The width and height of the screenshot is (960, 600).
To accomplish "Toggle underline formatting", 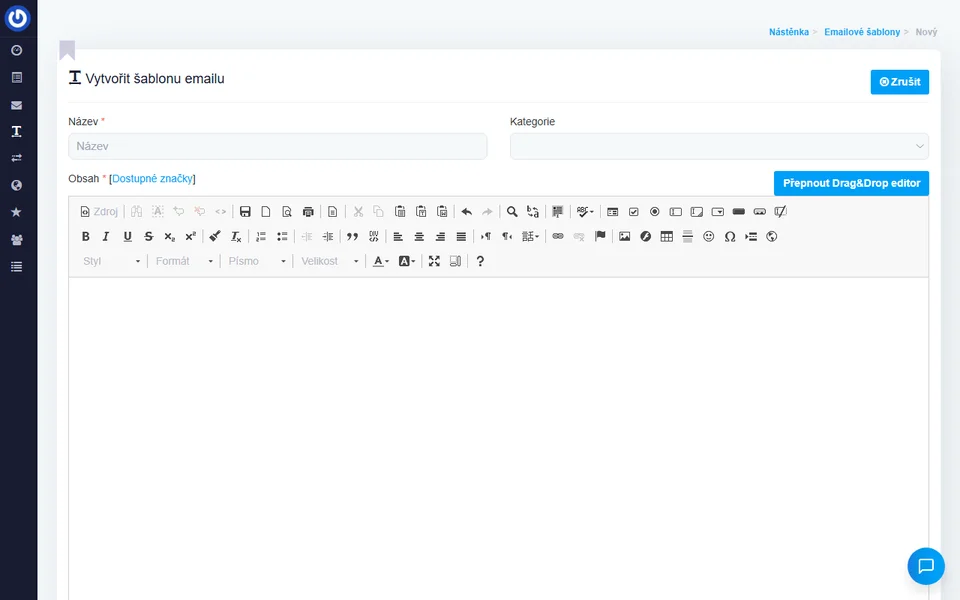I will click(127, 237).
